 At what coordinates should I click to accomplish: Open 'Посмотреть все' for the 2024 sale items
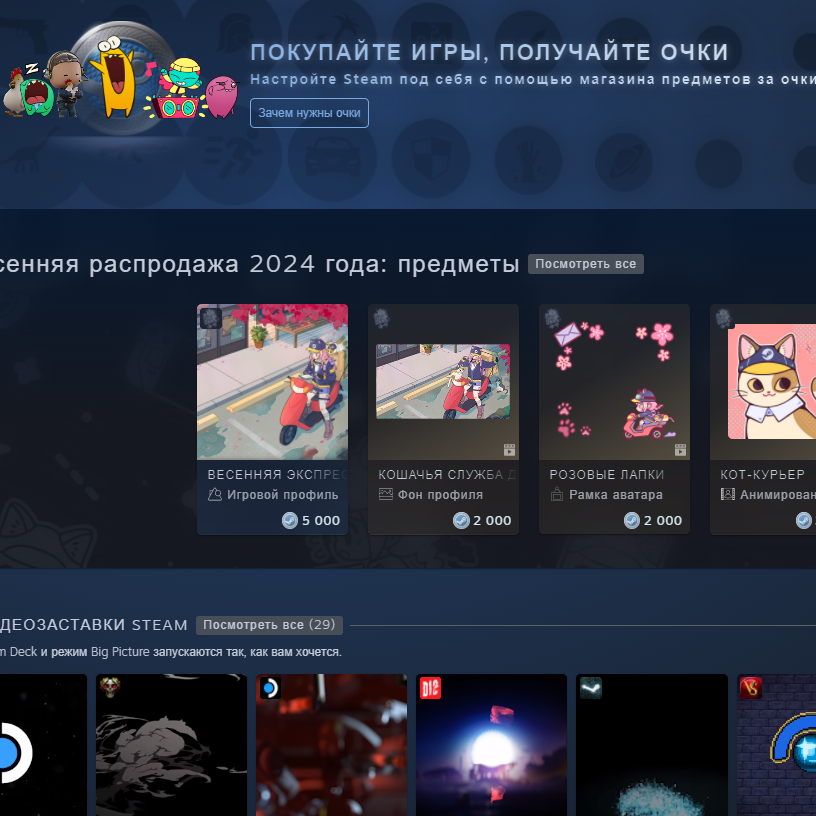[x=585, y=264]
